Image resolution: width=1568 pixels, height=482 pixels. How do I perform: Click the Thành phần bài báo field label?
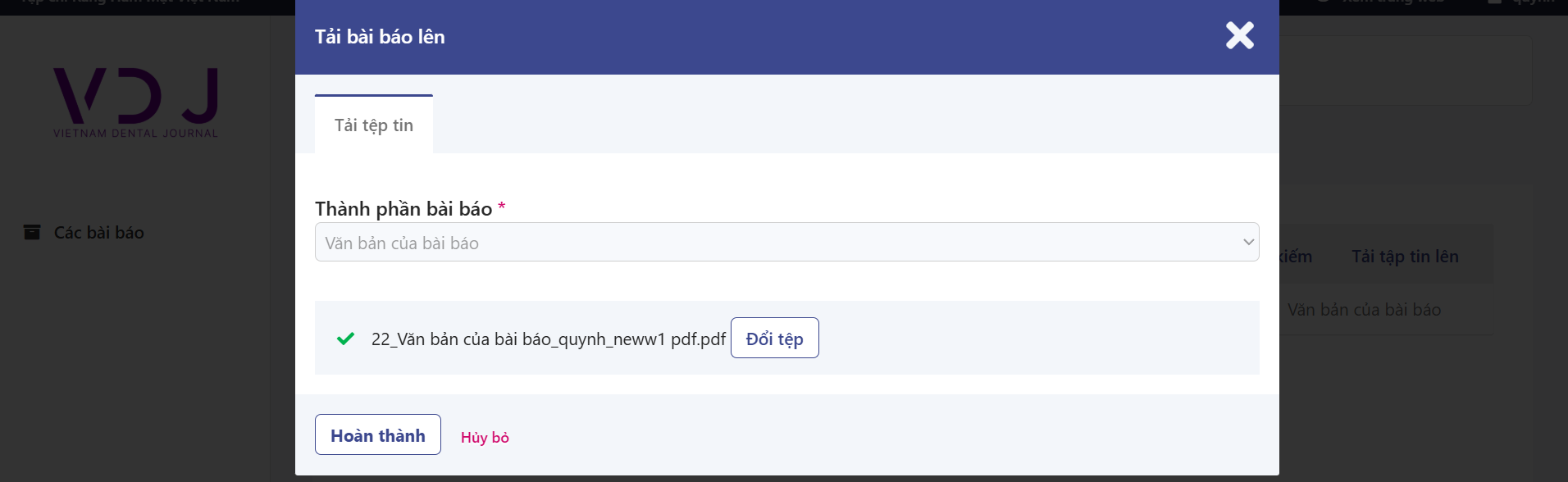(403, 209)
